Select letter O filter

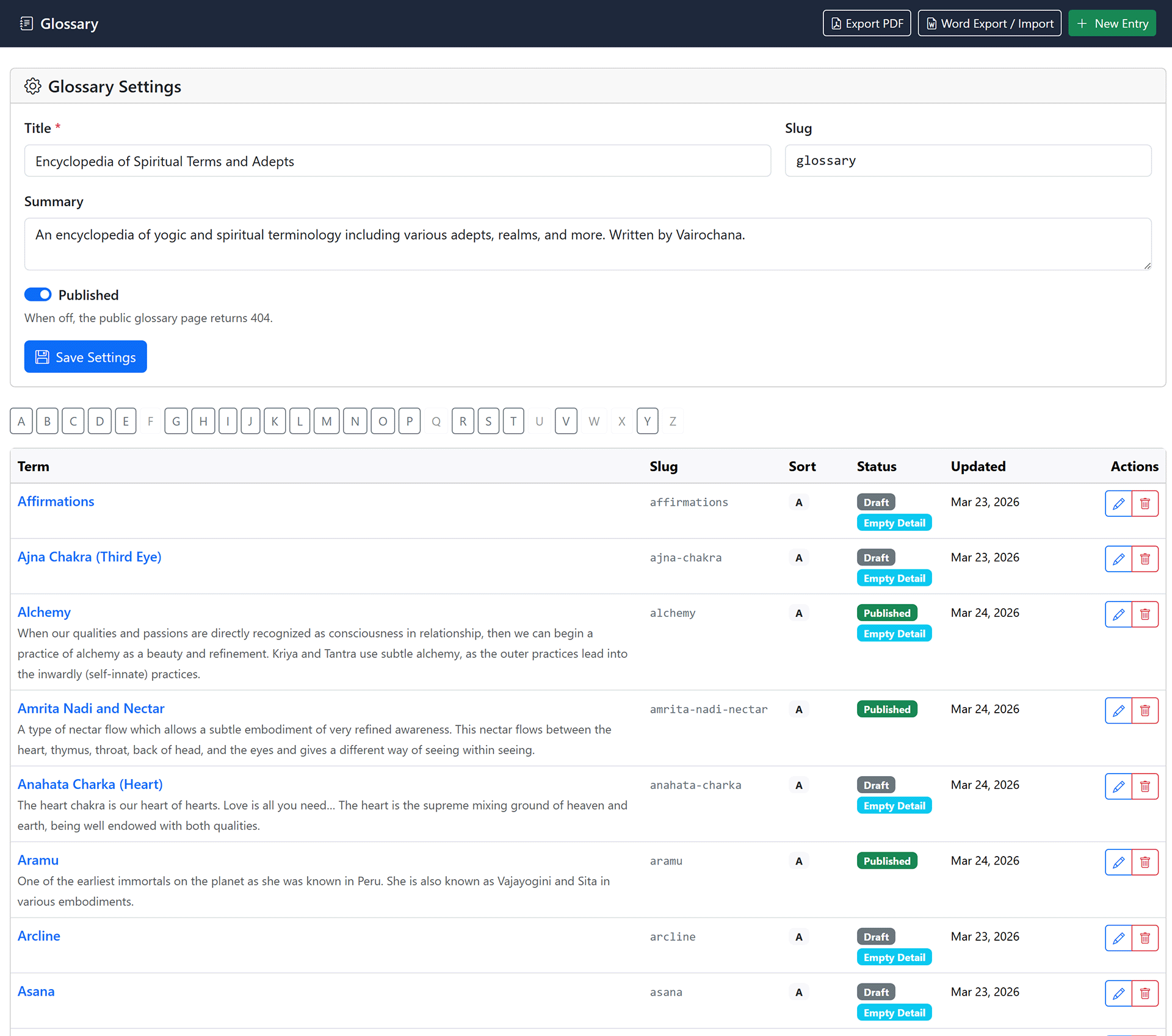(383, 422)
